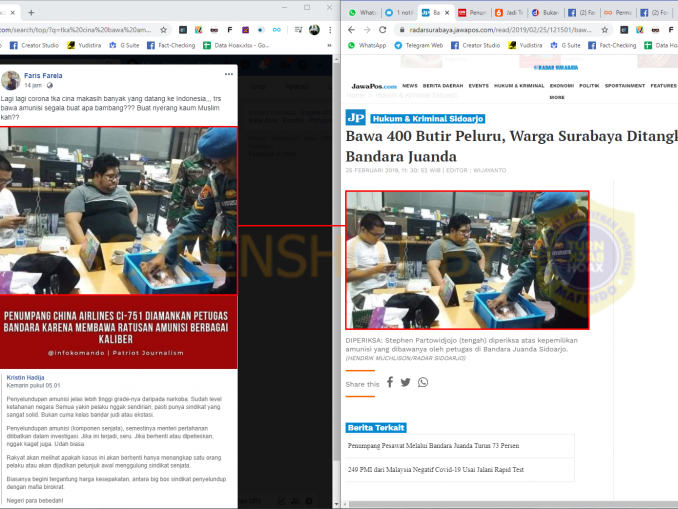Open NEWS menu on JawaPos
Image resolution: width=678 pixels, height=509 pixels.
click(410, 86)
